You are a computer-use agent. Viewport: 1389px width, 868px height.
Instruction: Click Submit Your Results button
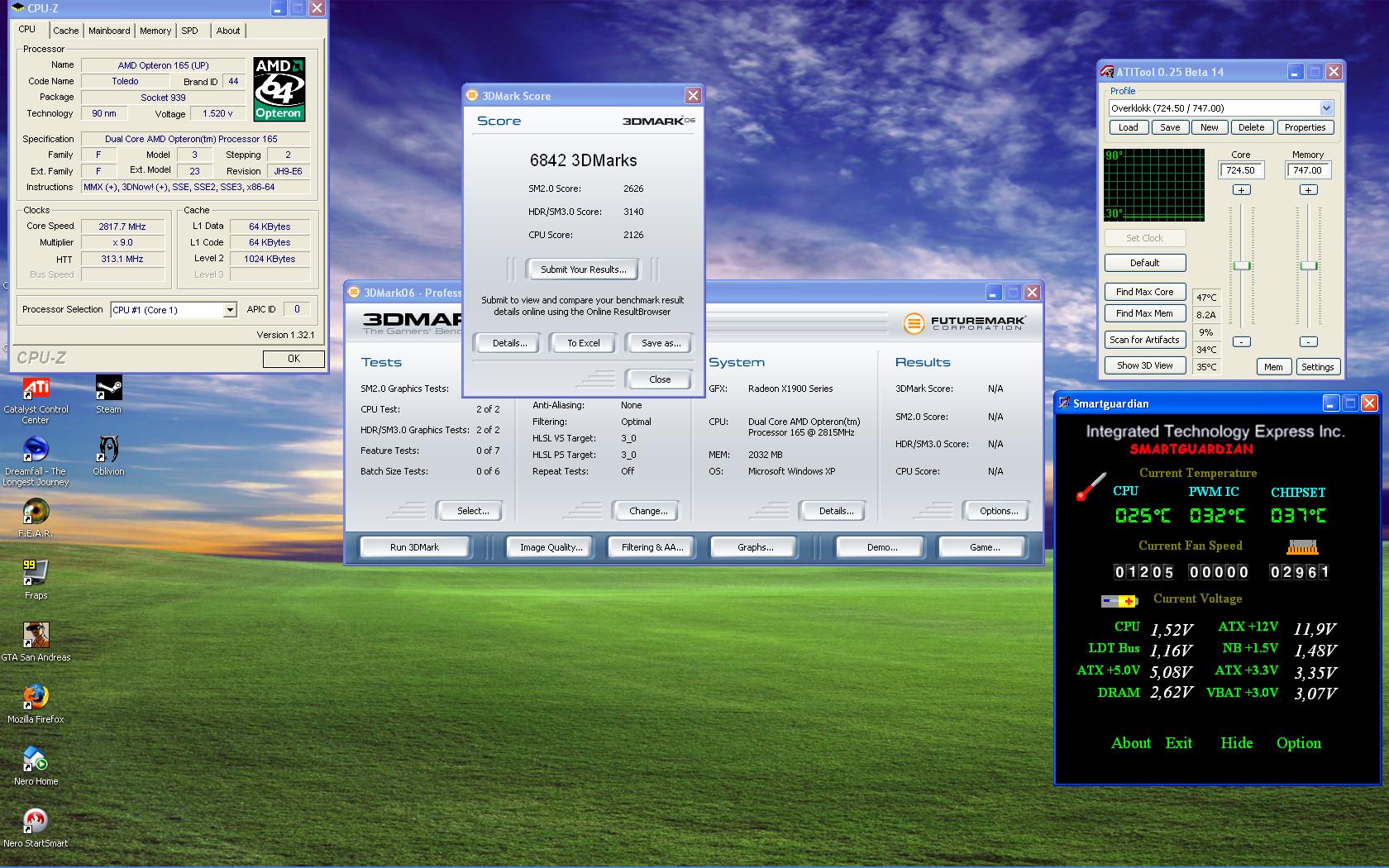coord(584,269)
